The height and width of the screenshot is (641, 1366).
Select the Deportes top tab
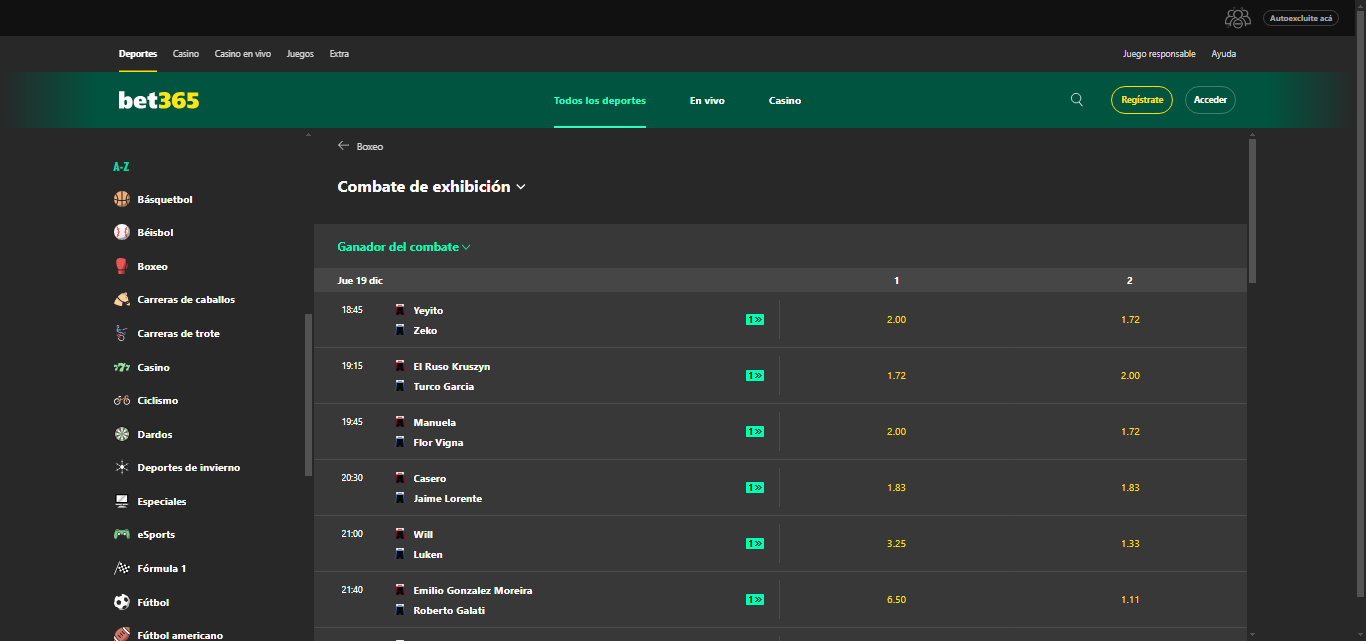coord(138,54)
